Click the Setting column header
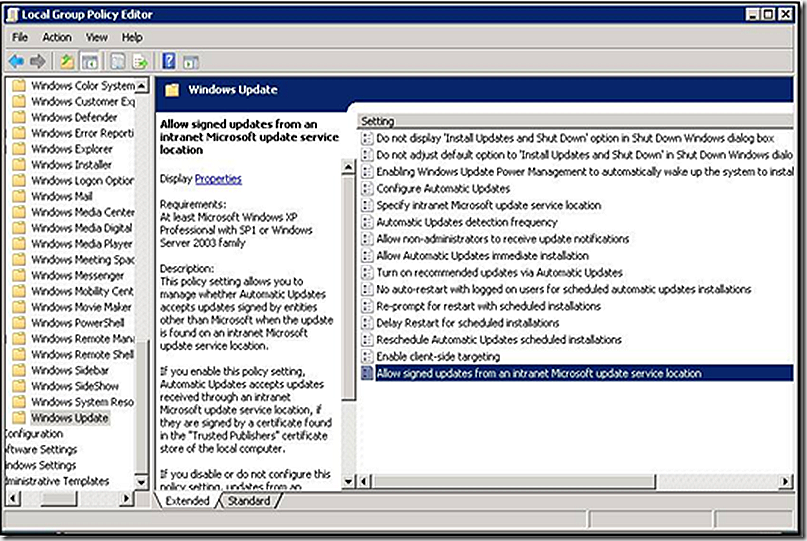Viewport: 807px width, 541px height. coord(575,121)
